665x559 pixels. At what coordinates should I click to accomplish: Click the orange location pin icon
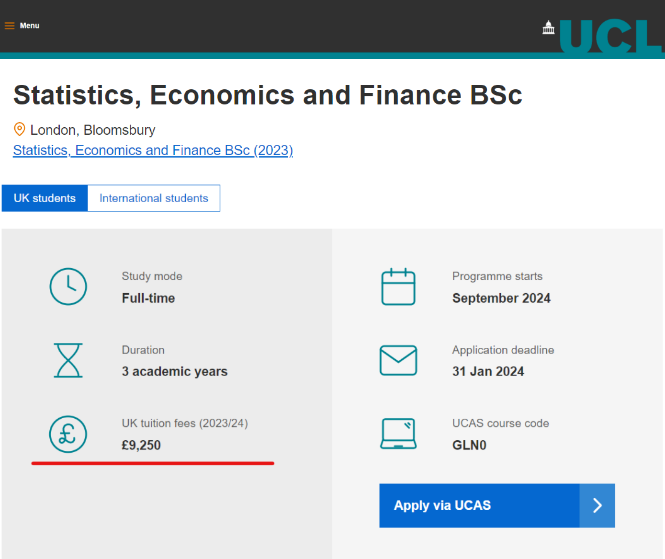coord(19,130)
